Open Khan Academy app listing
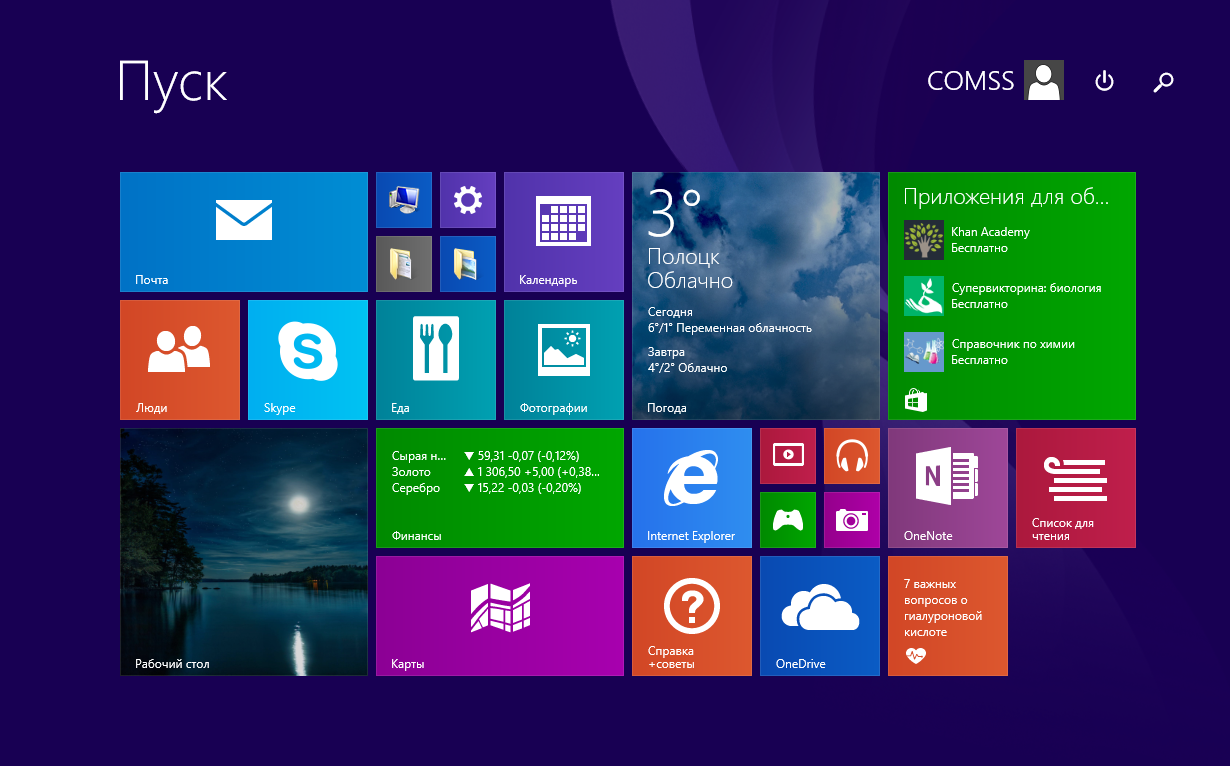Image resolution: width=1230 pixels, height=766 pixels. pos(989,240)
